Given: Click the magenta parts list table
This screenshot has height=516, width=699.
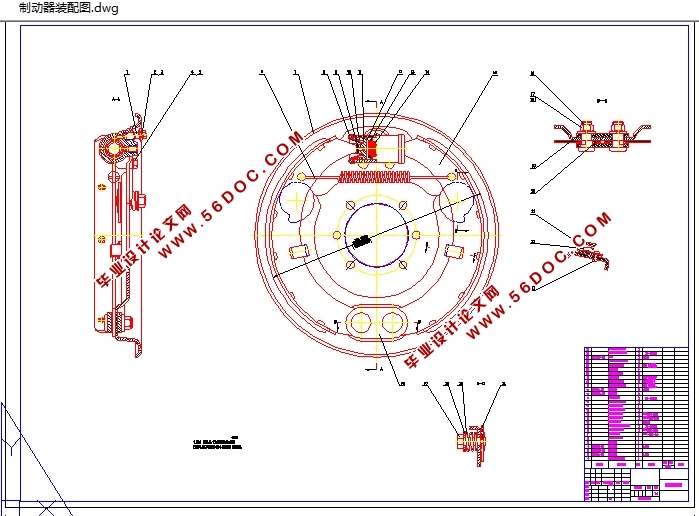Looking at the screenshot, I should click(x=636, y=408).
